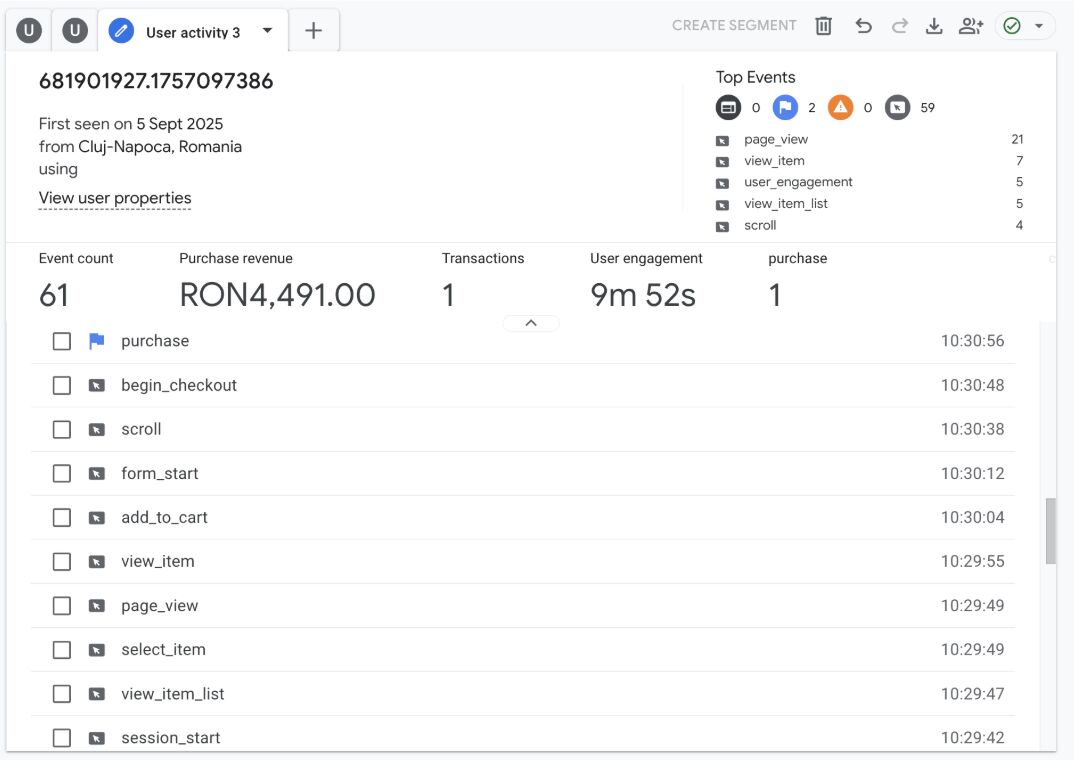Viewport: 1074px width, 760px height.
Task: Download the exploration data
Action: [934, 26]
